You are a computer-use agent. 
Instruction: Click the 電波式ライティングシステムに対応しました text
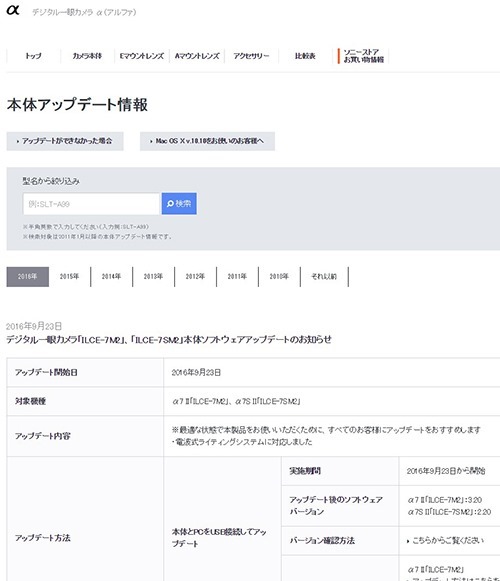point(242,442)
